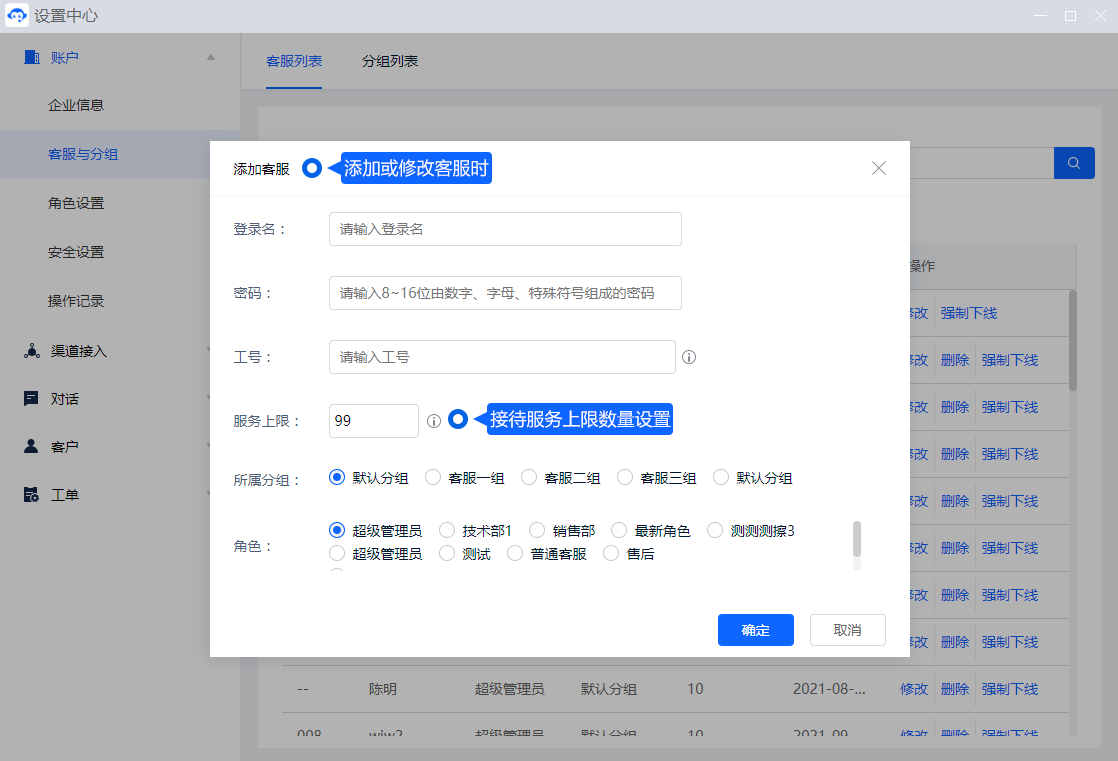This screenshot has width=1118, height=761.
Task: Open 安全设置 in the sidebar
Action: click(x=76, y=252)
